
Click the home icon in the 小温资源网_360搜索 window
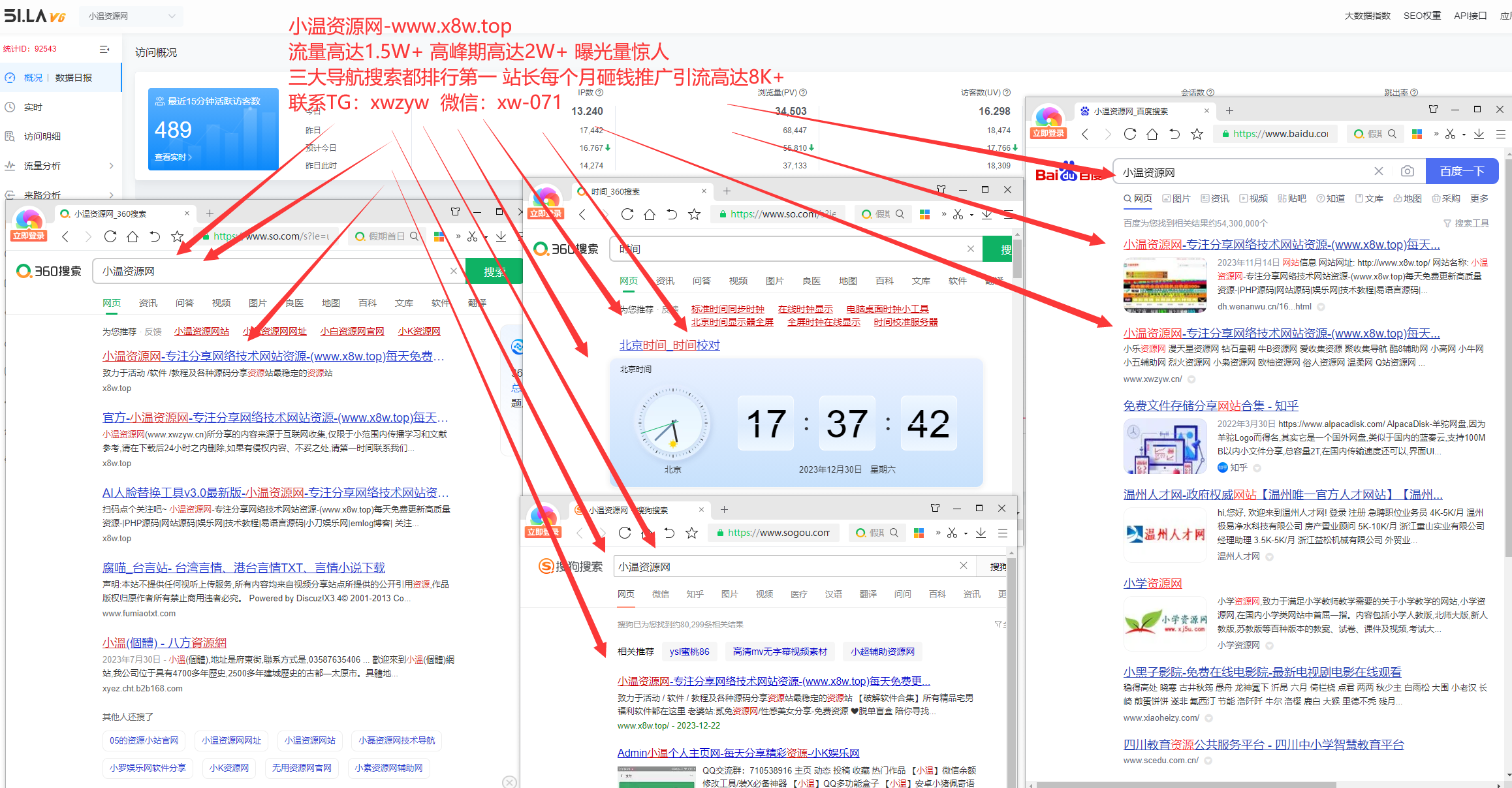133,236
